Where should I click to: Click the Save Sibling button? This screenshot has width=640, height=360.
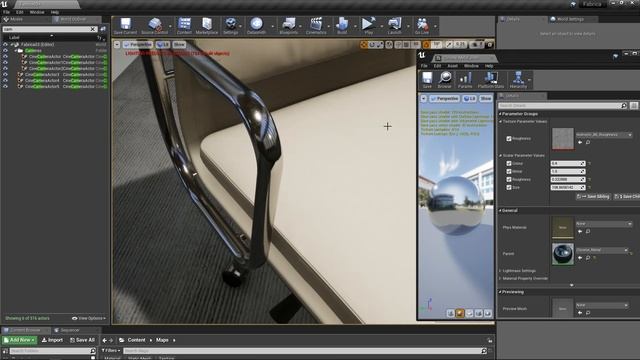(594, 197)
